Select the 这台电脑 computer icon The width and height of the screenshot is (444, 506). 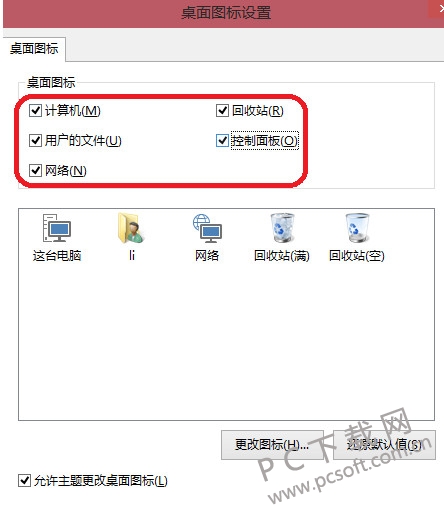point(57,228)
